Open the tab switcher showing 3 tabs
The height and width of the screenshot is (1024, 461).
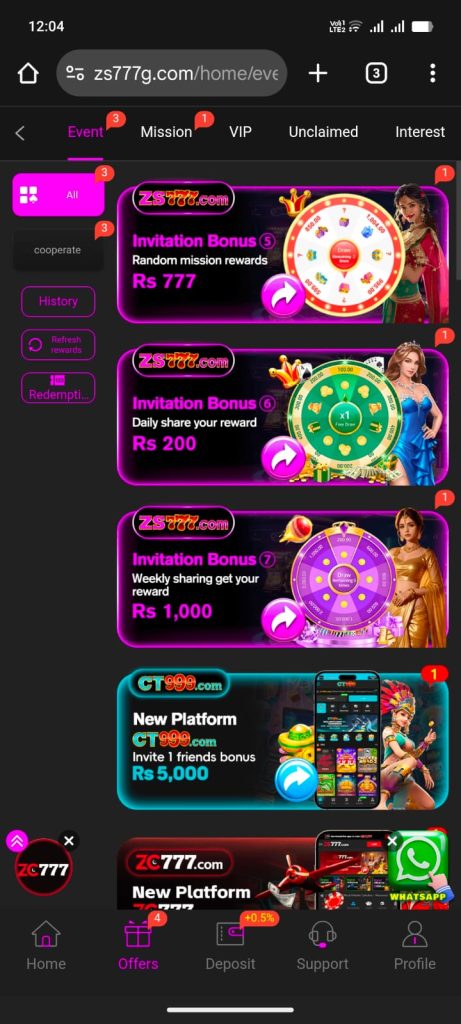click(x=375, y=73)
